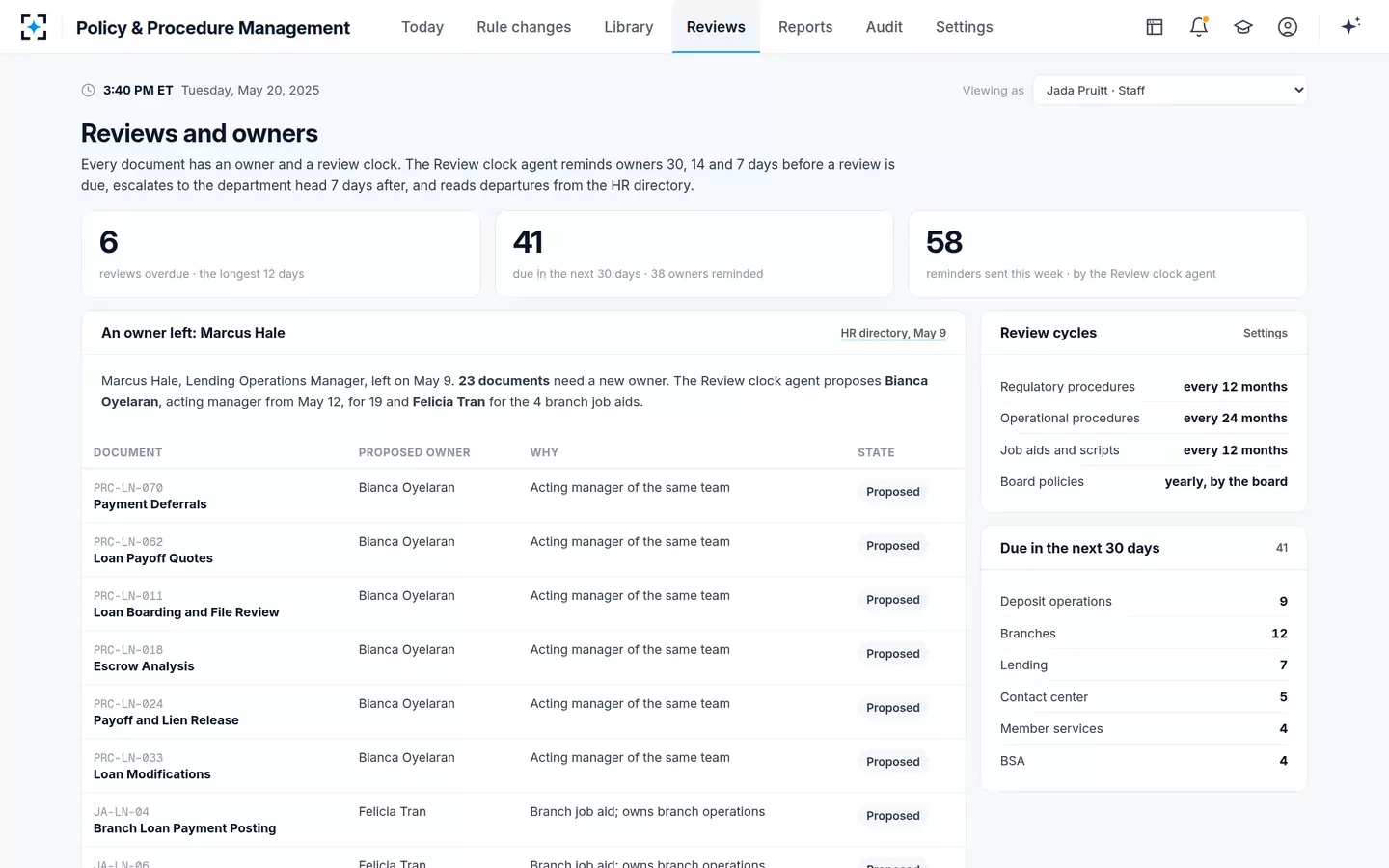Click the app logo icon
The height and width of the screenshot is (868, 1389).
point(34,27)
